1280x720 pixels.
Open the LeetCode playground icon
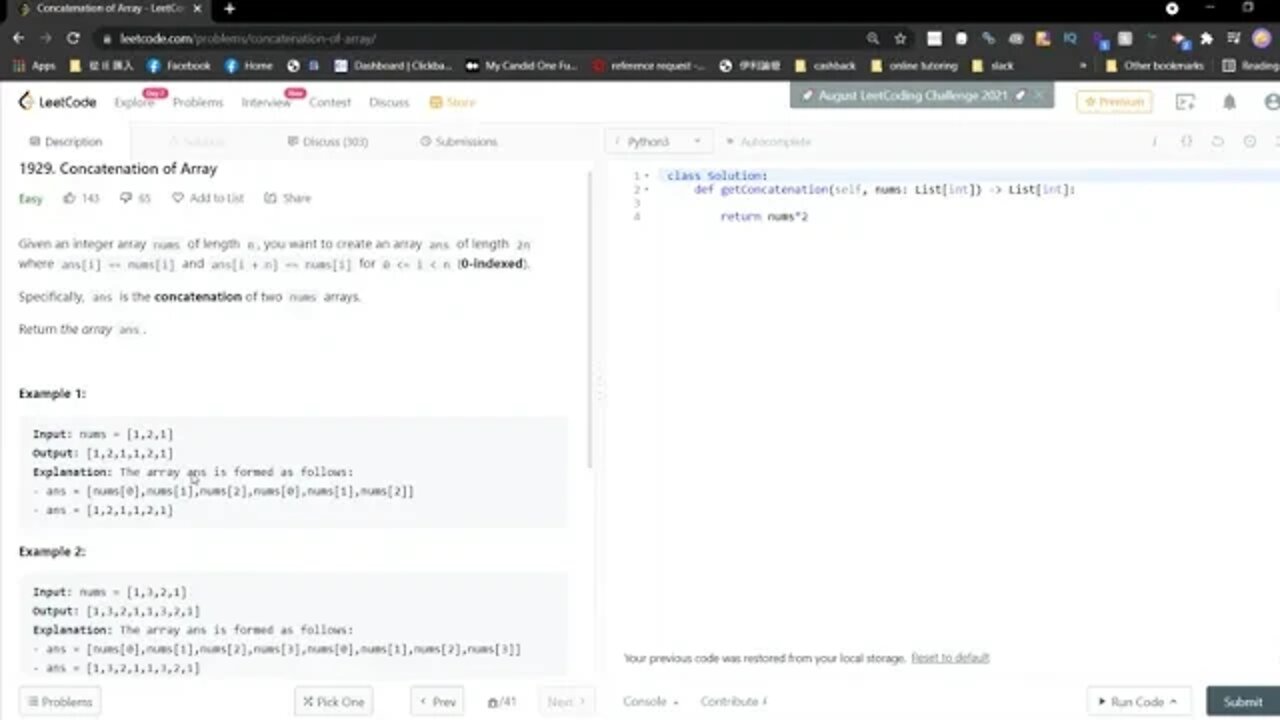coord(1185,102)
